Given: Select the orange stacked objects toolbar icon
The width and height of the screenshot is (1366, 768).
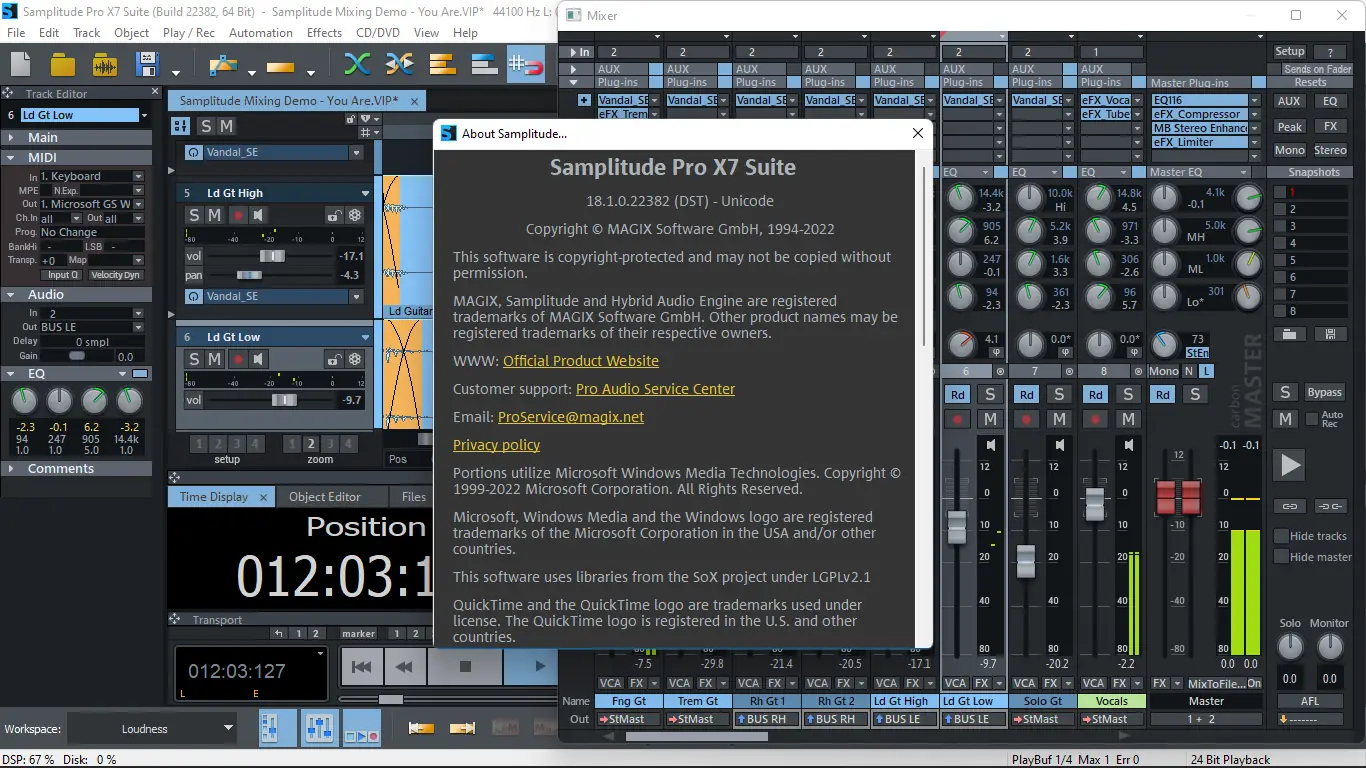Looking at the screenshot, I should 442,65.
